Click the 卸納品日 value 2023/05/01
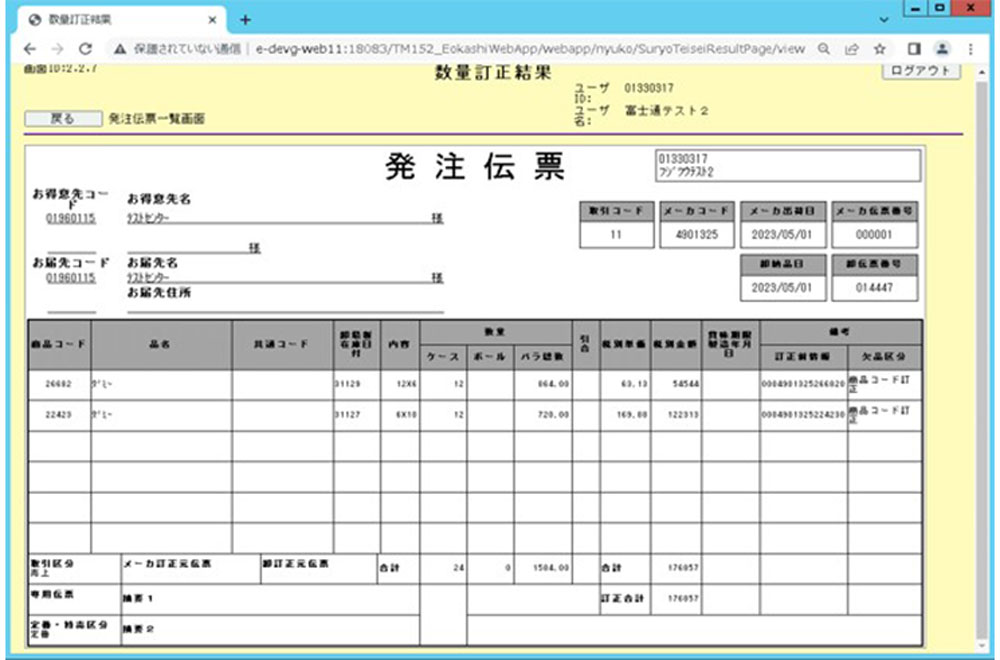This screenshot has height=660, width=1000. click(782, 288)
